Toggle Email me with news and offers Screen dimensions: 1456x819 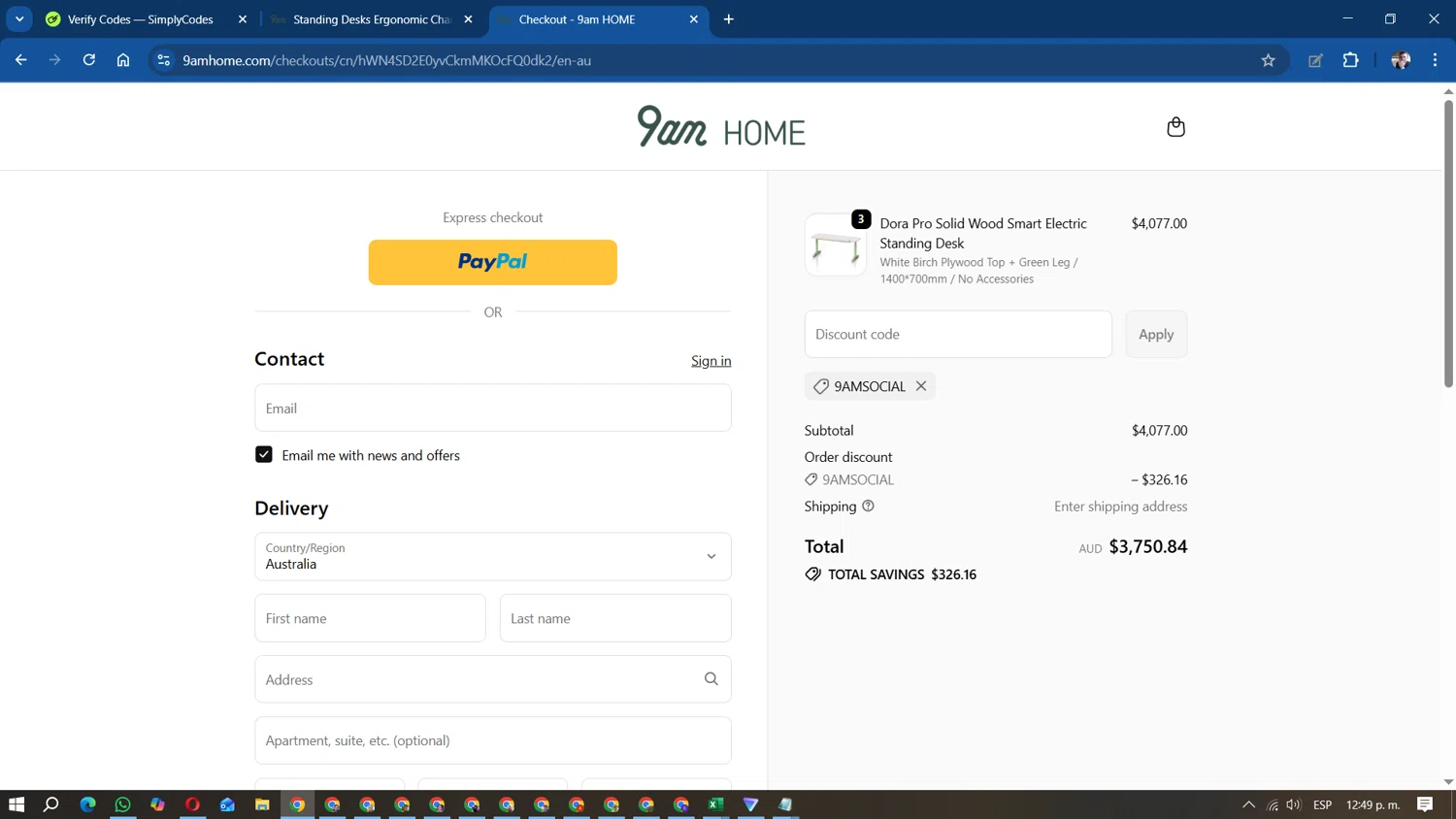click(x=264, y=455)
